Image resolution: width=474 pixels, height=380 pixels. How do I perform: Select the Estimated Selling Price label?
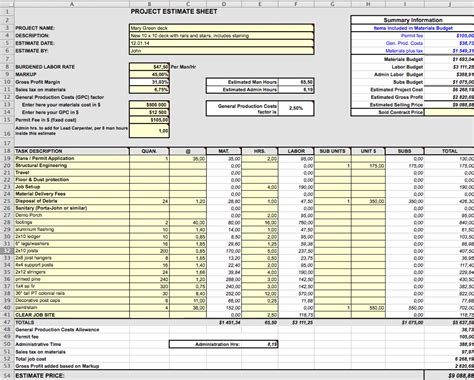[x=396, y=105]
